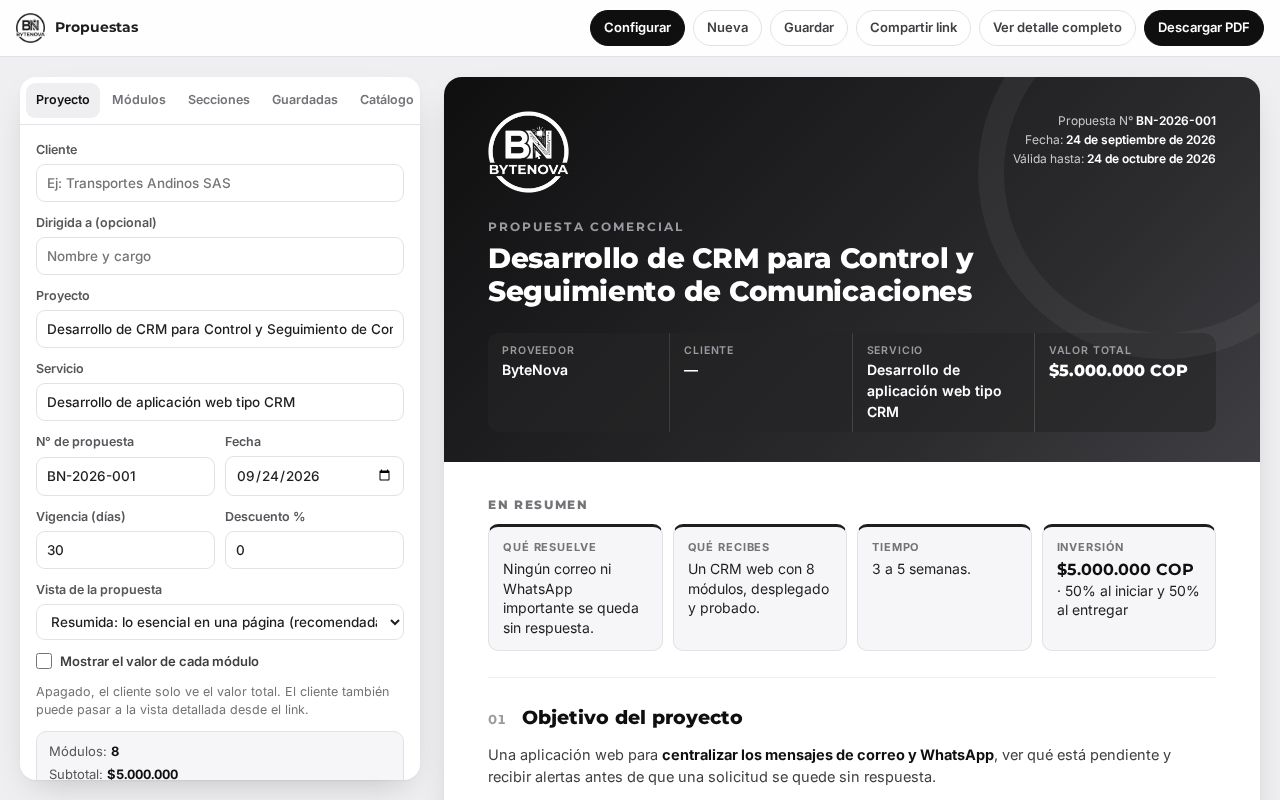Download the proposal with 'Descargar PDF'
1280x800 pixels.
[1204, 28]
